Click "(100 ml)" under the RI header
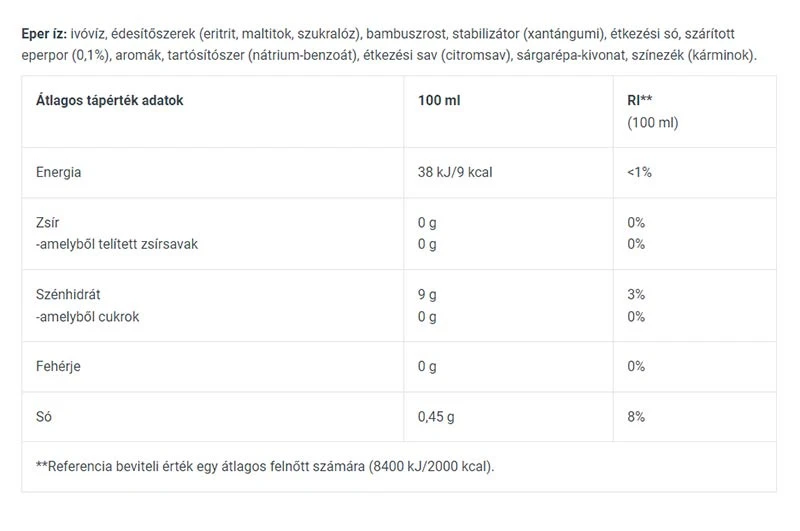800x531 pixels. coord(652,122)
